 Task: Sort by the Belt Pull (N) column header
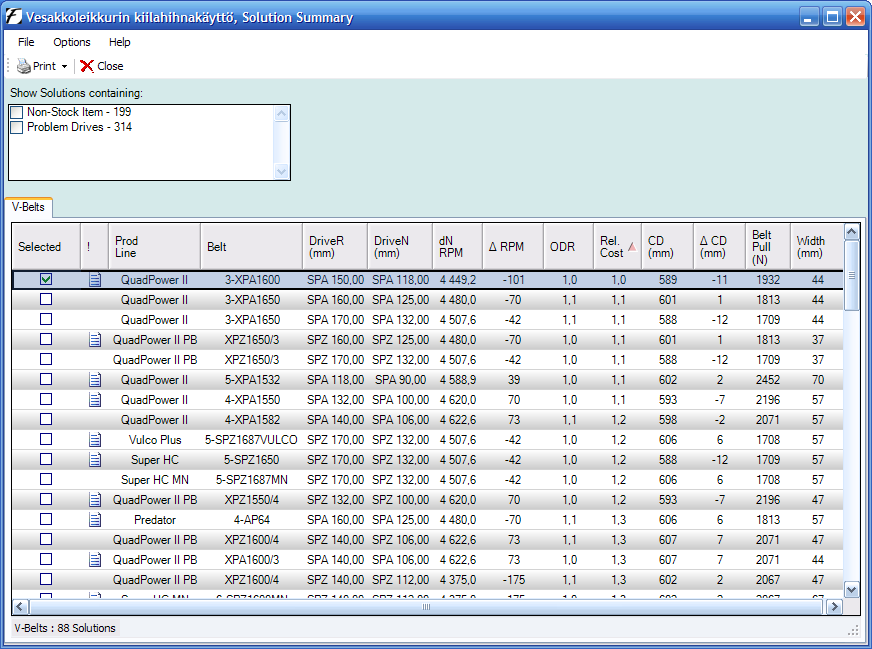[767, 246]
